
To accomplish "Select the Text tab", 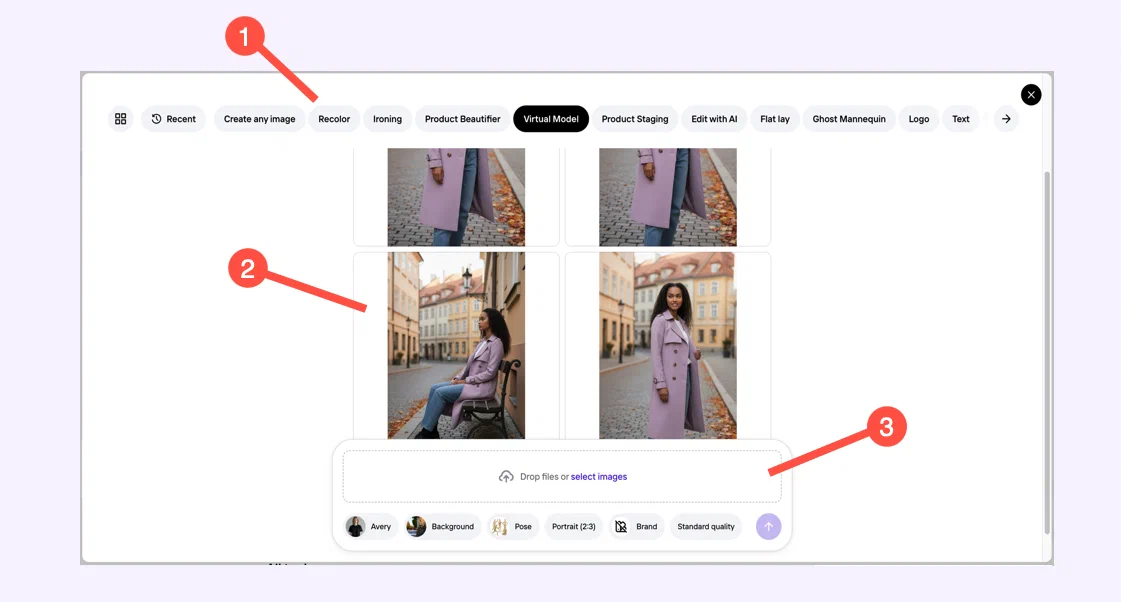I will click(x=961, y=119).
